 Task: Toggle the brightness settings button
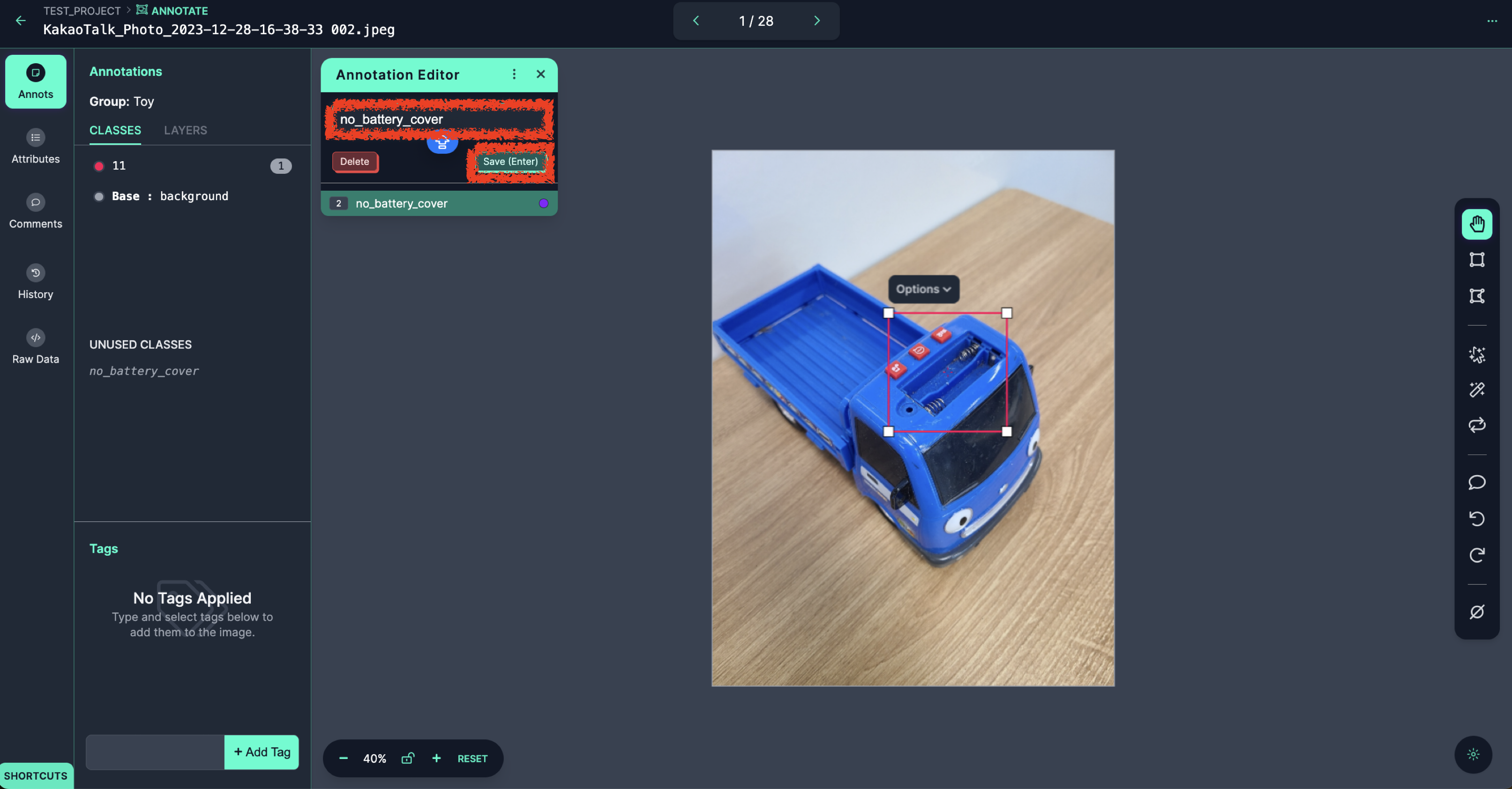point(1473,754)
